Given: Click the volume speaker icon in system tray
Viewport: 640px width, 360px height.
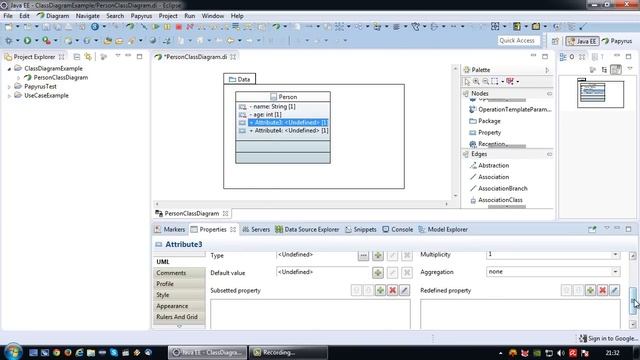Looking at the screenshot, I should pyautogui.click(x=561, y=353).
